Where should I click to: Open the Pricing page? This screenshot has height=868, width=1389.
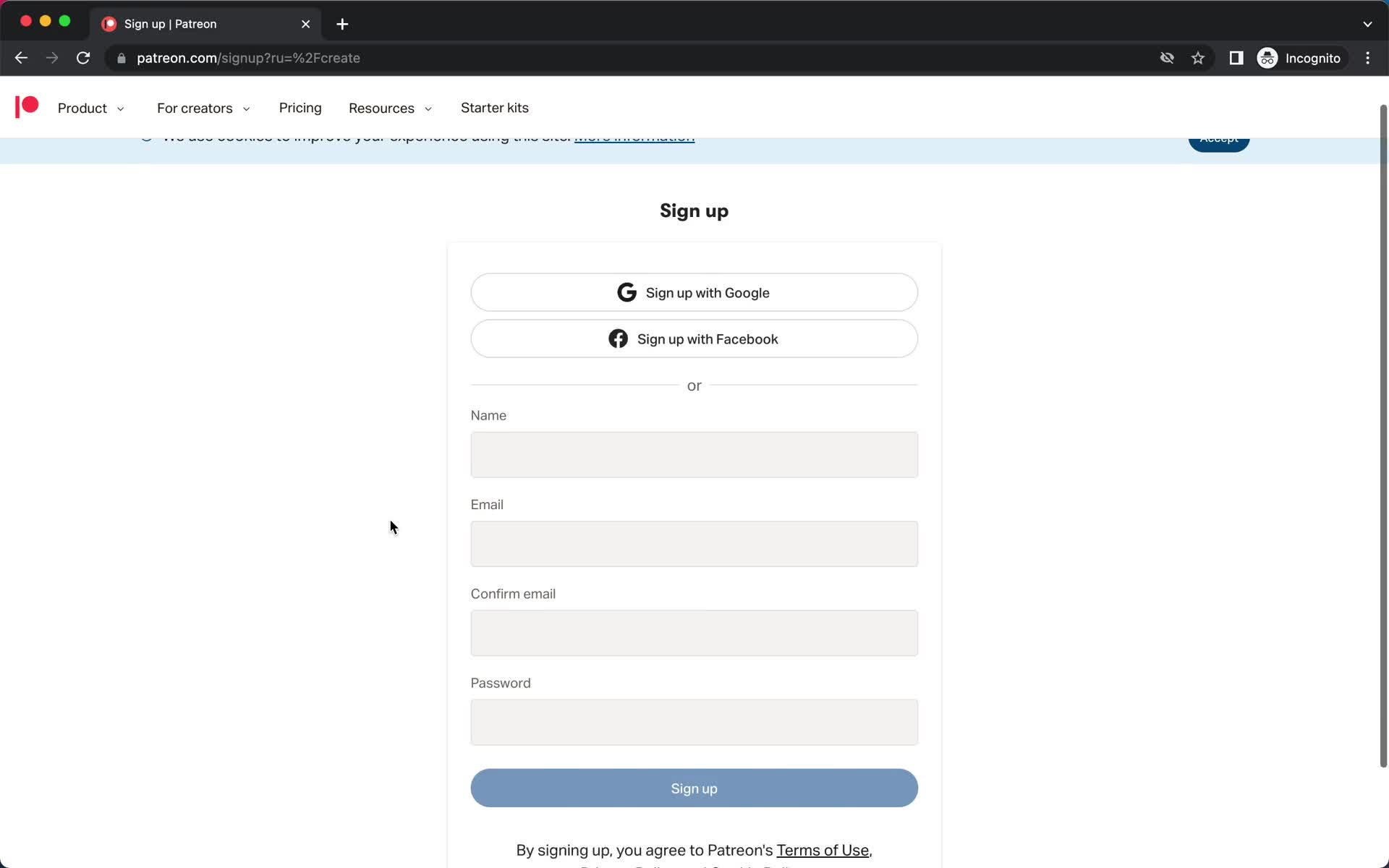(300, 108)
